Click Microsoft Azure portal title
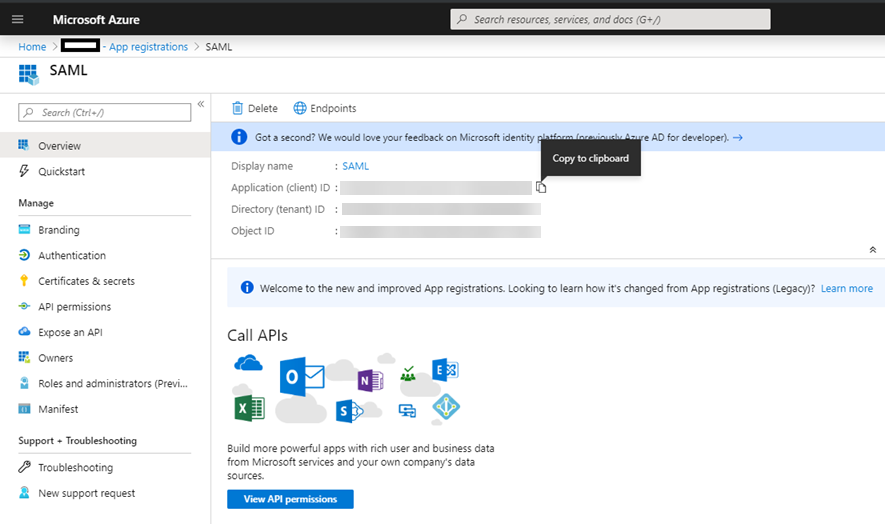The height and width of the screenshot is (524, 885). (96, 20)
